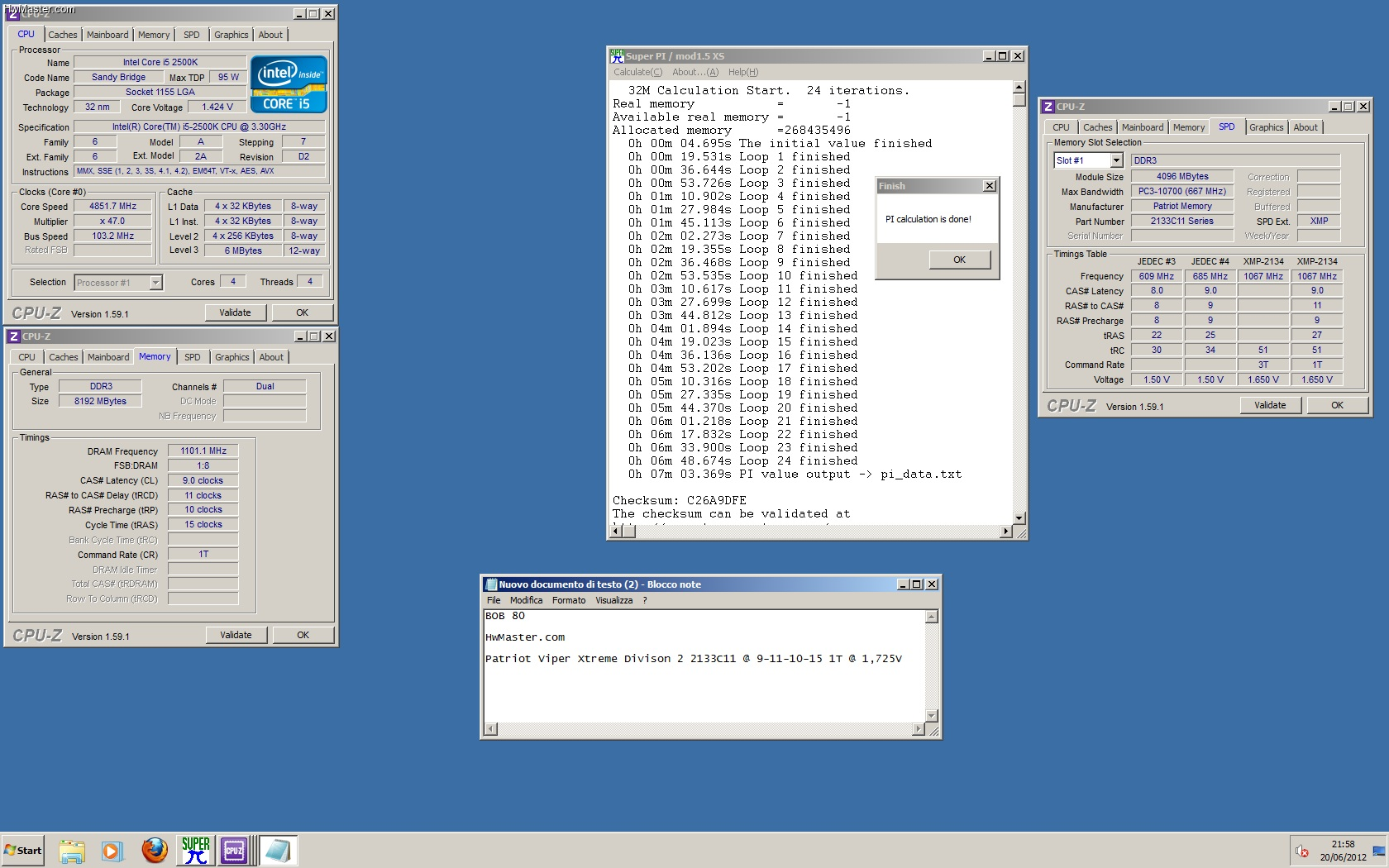This screenshot has width=1389, height=868.
Task: Close the CPU-Z SPD window
Action: pyautogui.click(x=1364, y=107)
